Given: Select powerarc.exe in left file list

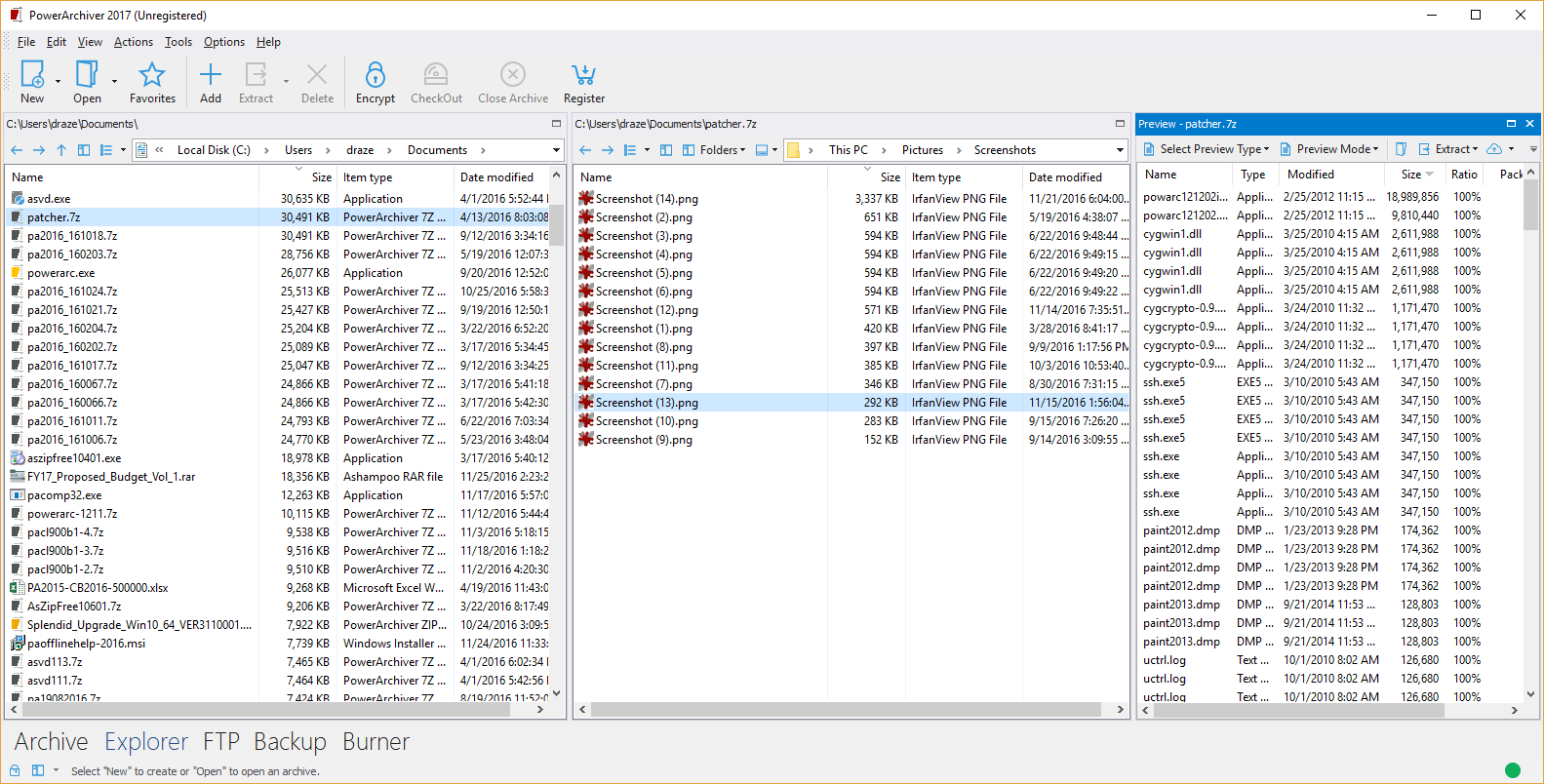Looking at the screenshot, I should [x=60, y=273].
